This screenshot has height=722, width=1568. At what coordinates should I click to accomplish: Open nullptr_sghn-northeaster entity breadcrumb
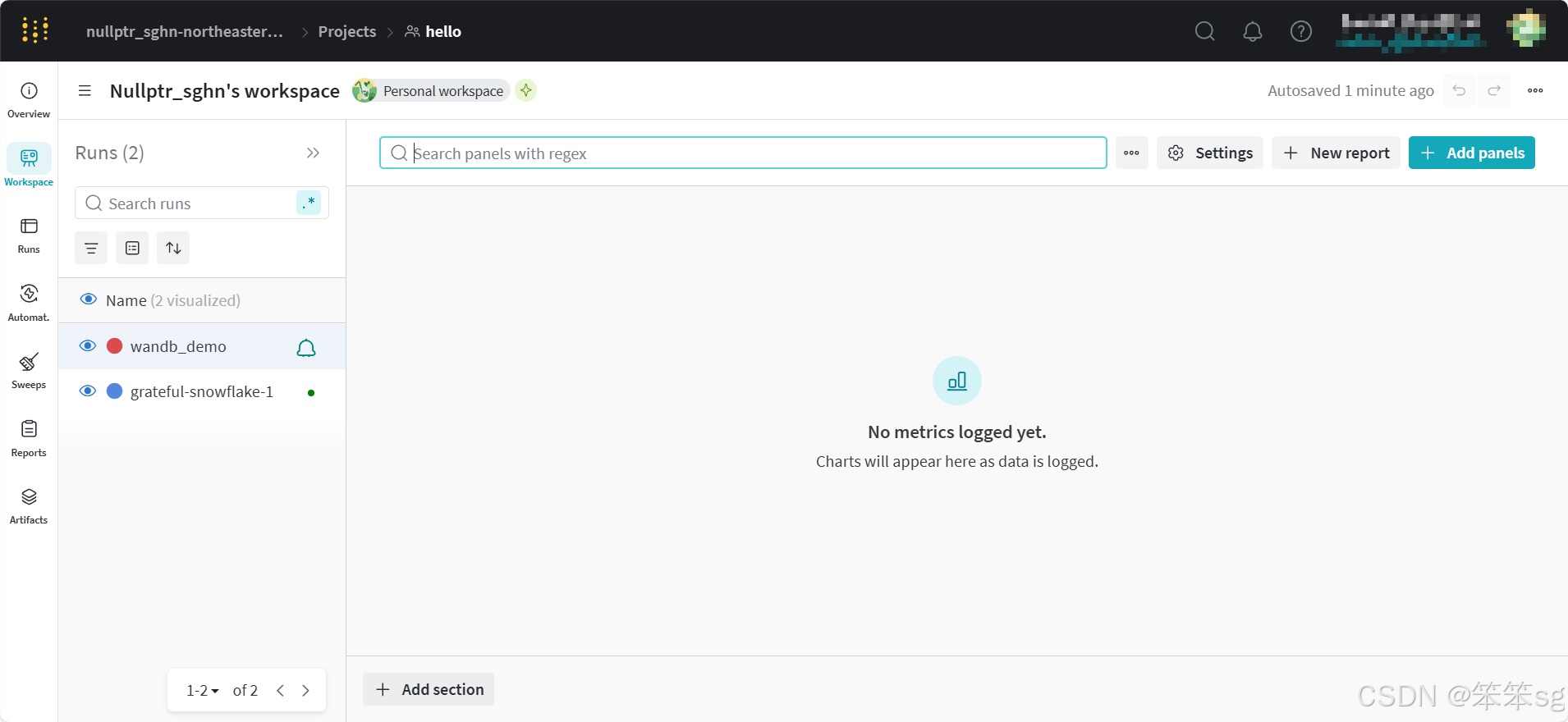[x=185, y=31]
